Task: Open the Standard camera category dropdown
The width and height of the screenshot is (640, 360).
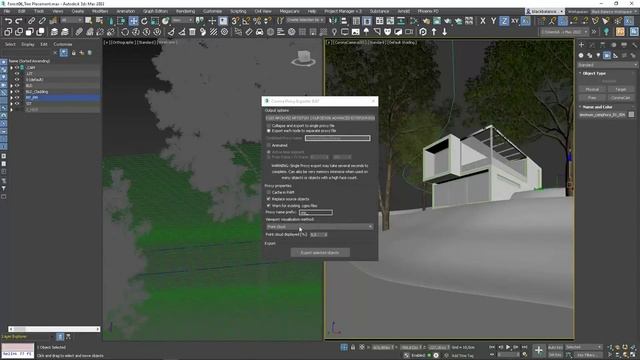Action: pos(607,65)
